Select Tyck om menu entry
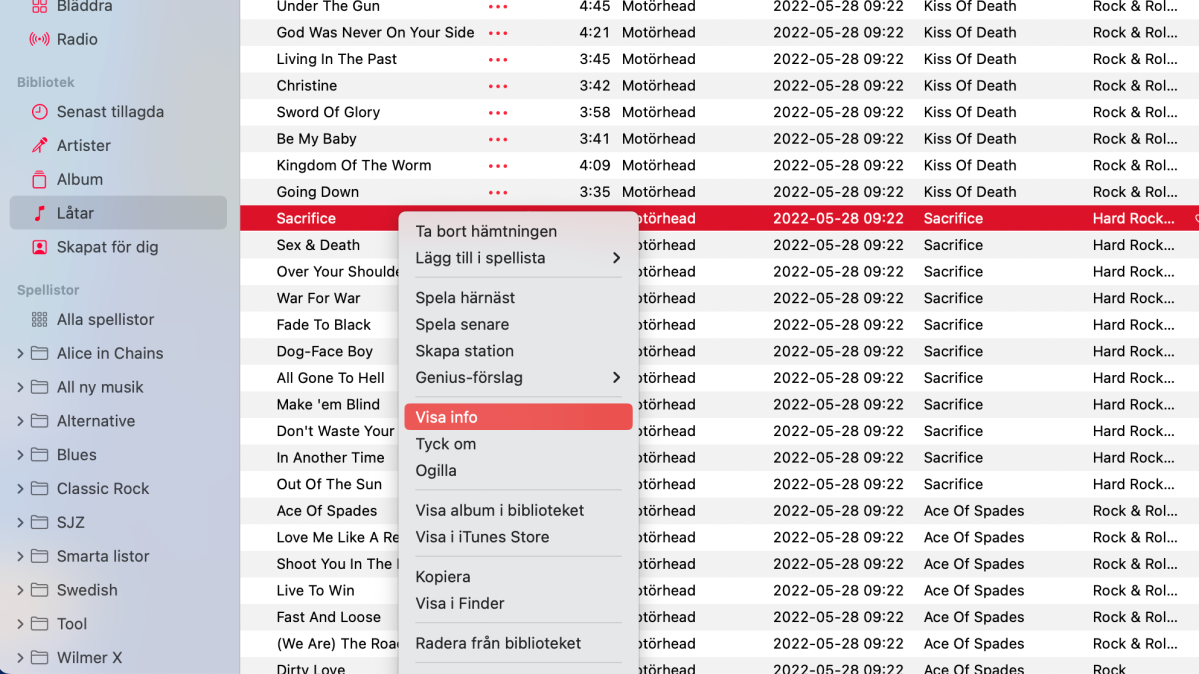The width and height of the screenshot is (1199, 674). point(518,444)
